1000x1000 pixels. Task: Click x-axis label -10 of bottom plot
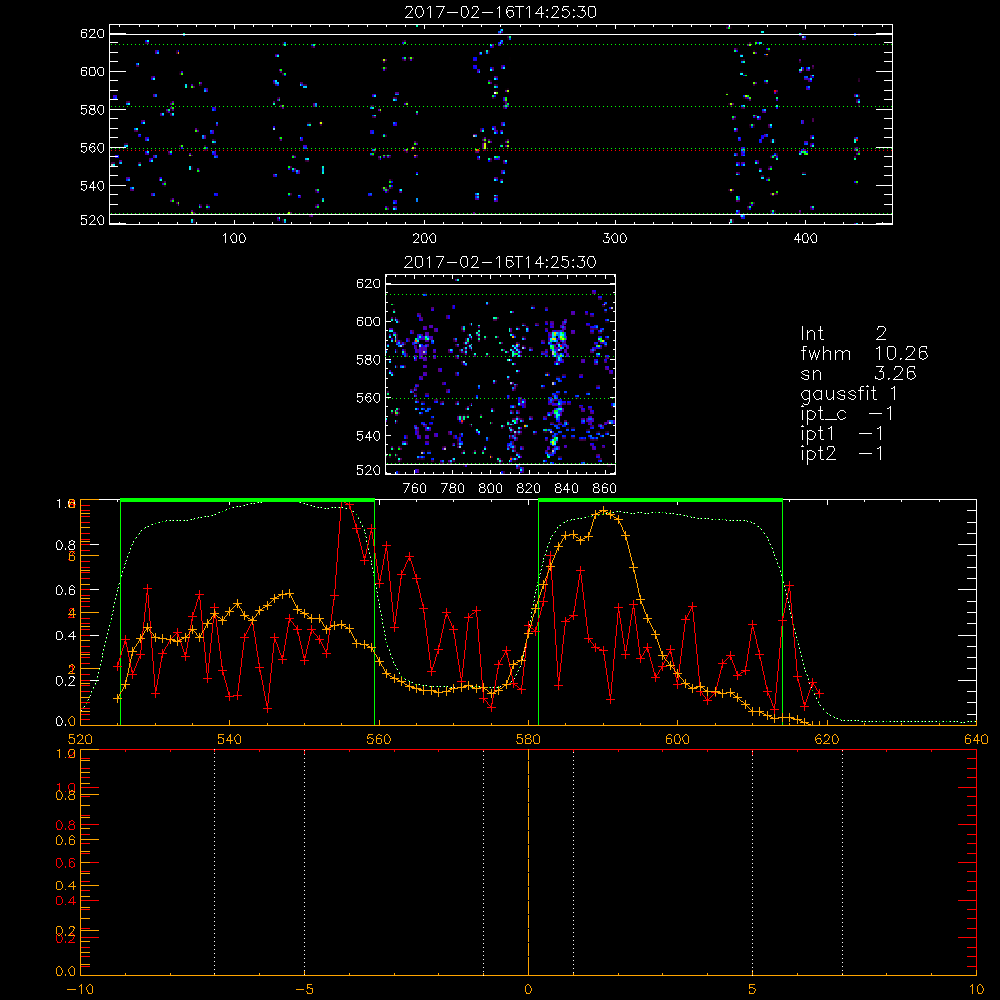point(80,989)
